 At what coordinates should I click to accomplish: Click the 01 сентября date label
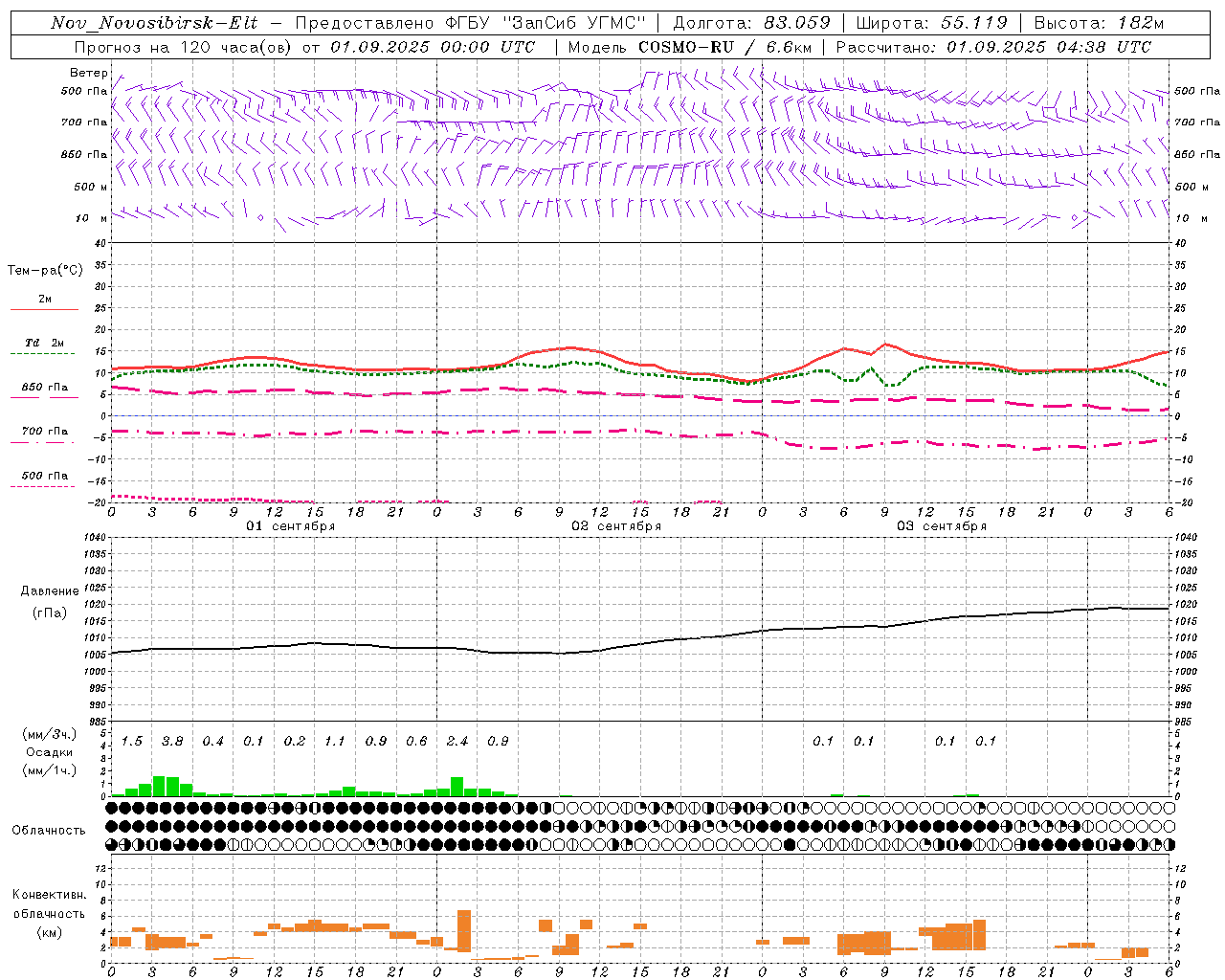coord(290,526)
